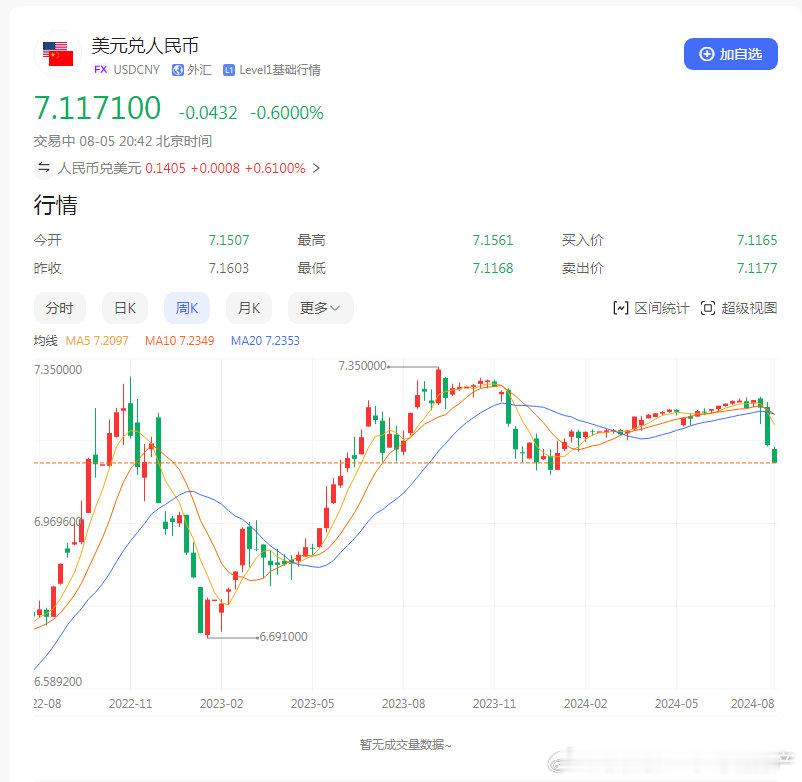Screen dimensions: 802x782
Task: Click the 行情 section heading
Action: click(56, 205)
